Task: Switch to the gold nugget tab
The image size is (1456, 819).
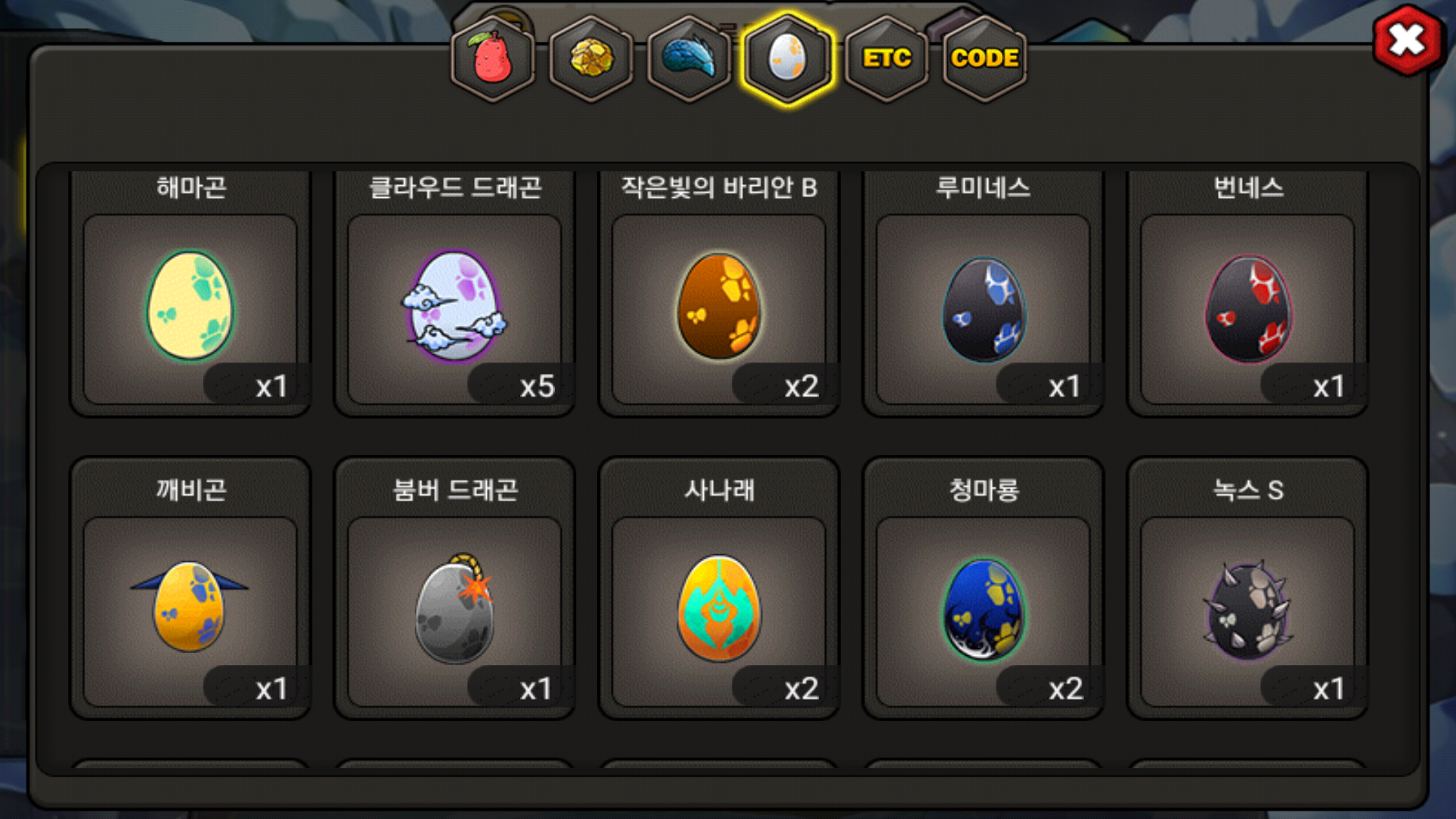Action: (591, 58)
